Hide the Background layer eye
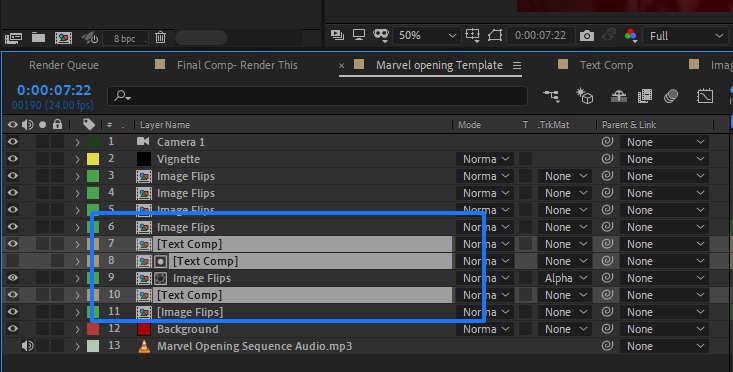The height and width of the screenshot is (372, 733). pos(13,329)
